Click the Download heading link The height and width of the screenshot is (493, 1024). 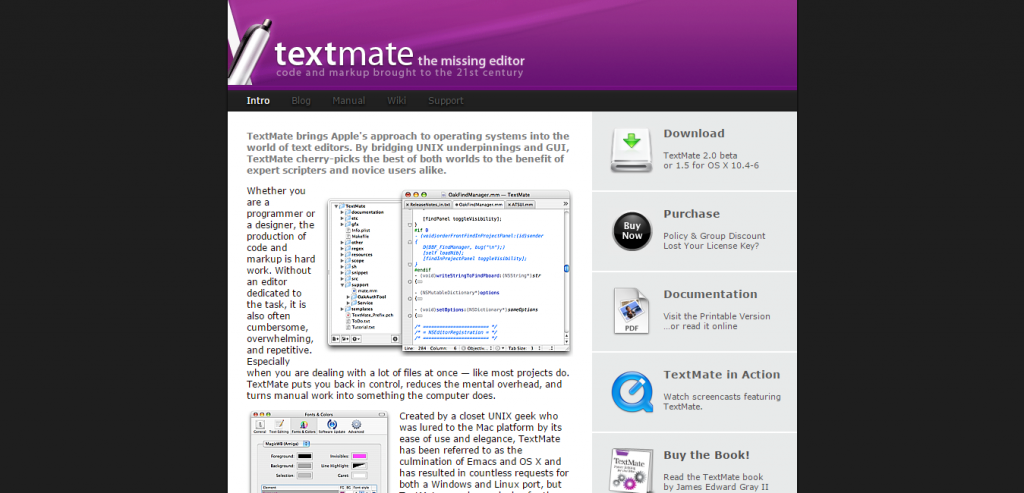[694, 133]
